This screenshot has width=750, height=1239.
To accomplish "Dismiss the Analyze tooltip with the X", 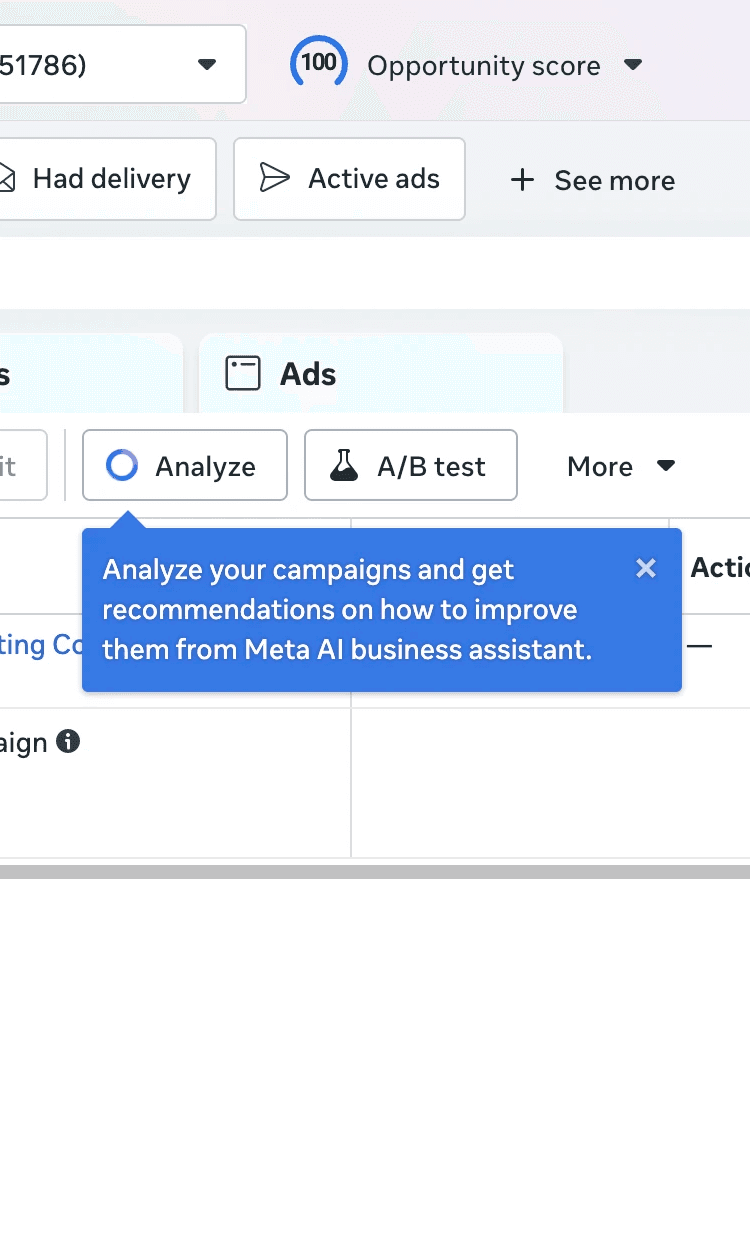I will (646, 568).
